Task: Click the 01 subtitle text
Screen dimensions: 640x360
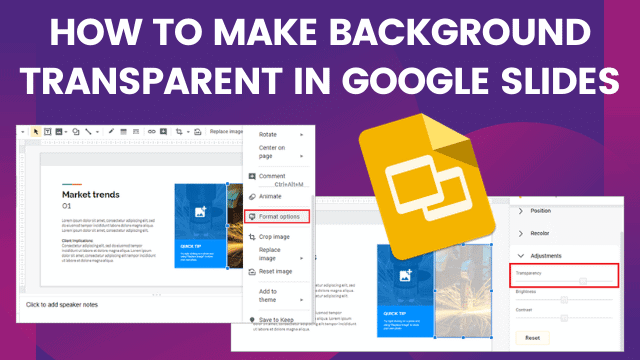Action: [67, 206]
